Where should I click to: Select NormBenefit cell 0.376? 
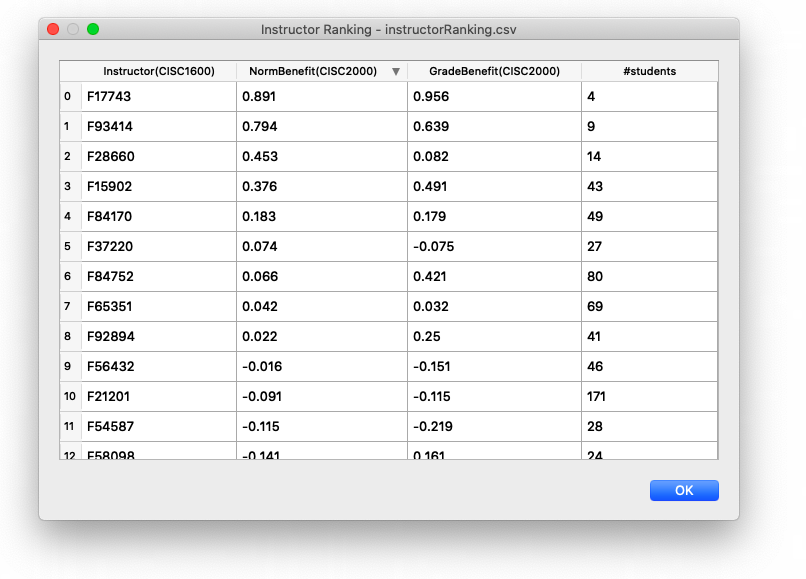pyautogui.click(x=321, y=187)
